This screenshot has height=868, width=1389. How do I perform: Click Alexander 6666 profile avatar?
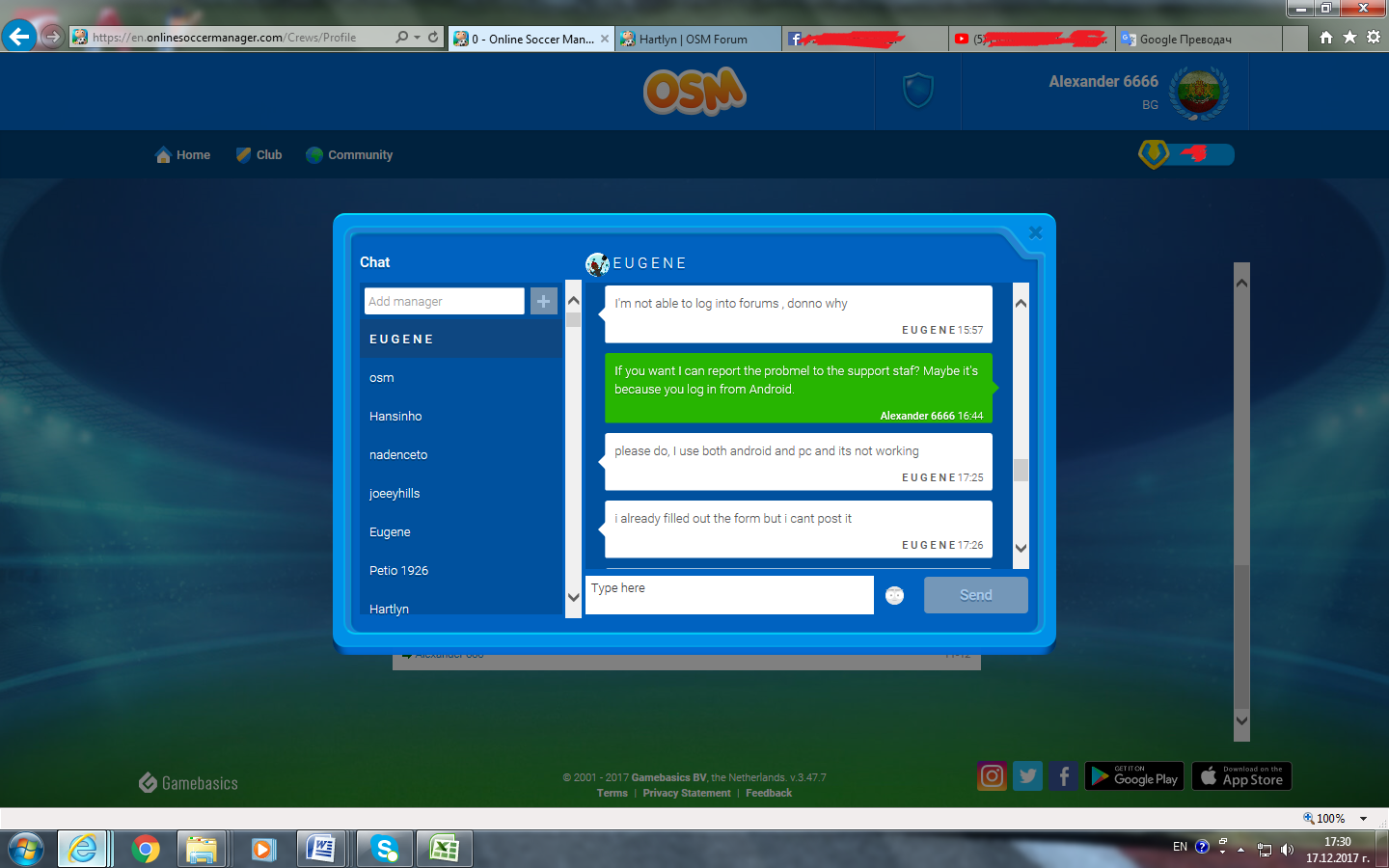1199,94
